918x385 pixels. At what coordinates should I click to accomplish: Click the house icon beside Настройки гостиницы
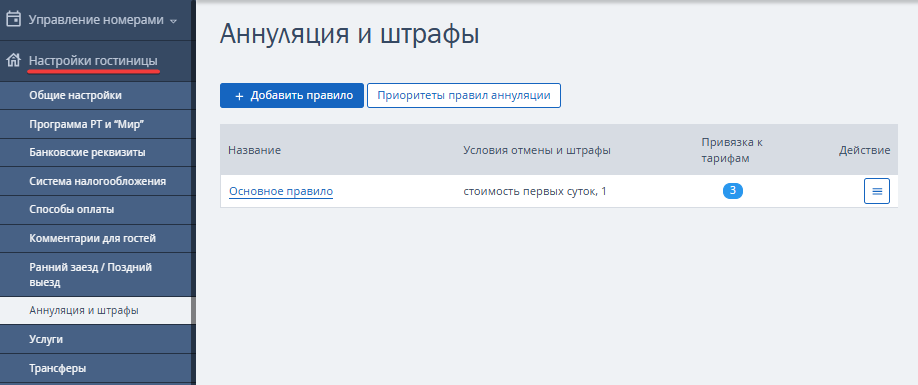pos(13,60)
